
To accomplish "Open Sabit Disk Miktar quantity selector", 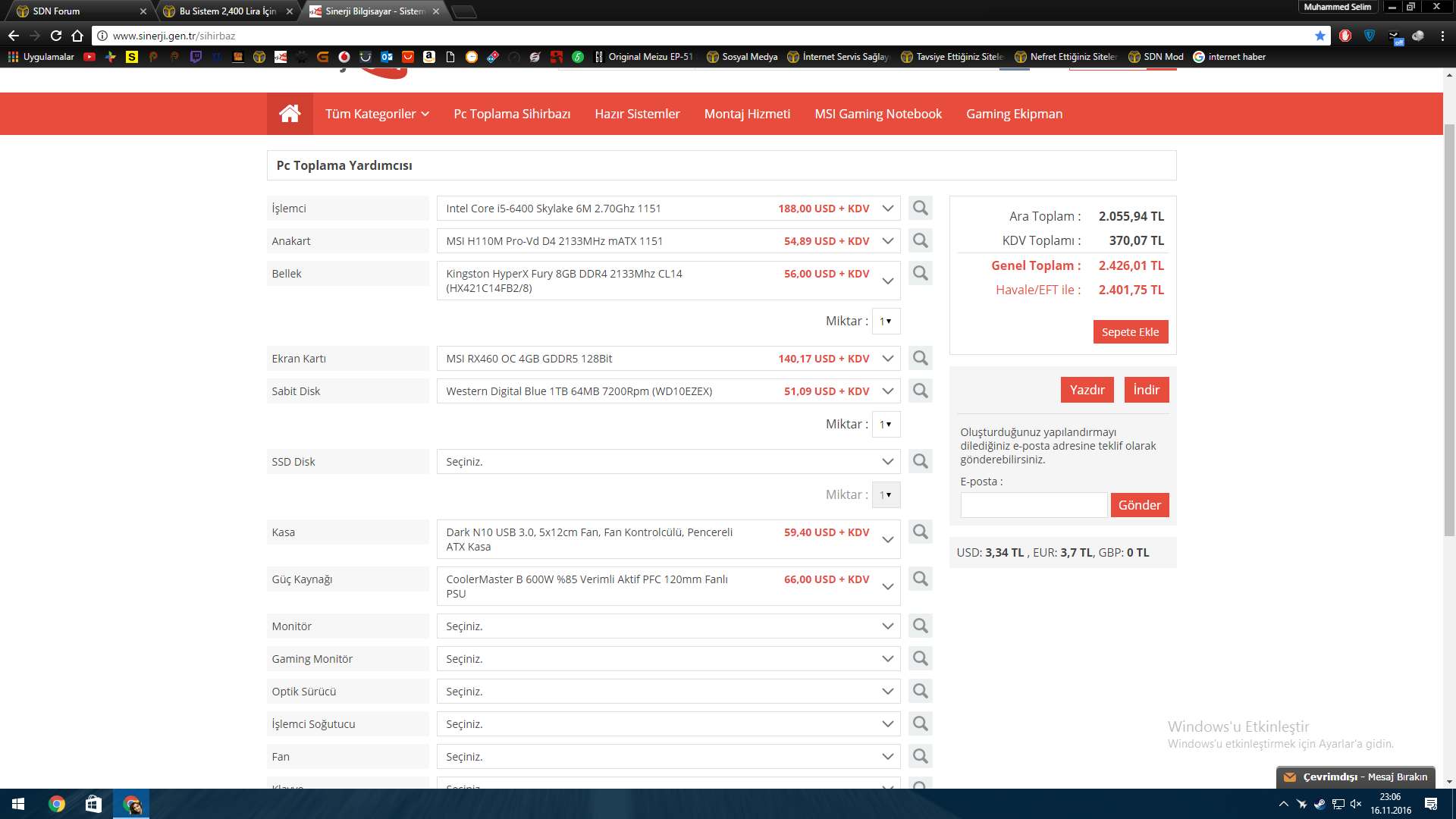I will [x=886, y=424].
